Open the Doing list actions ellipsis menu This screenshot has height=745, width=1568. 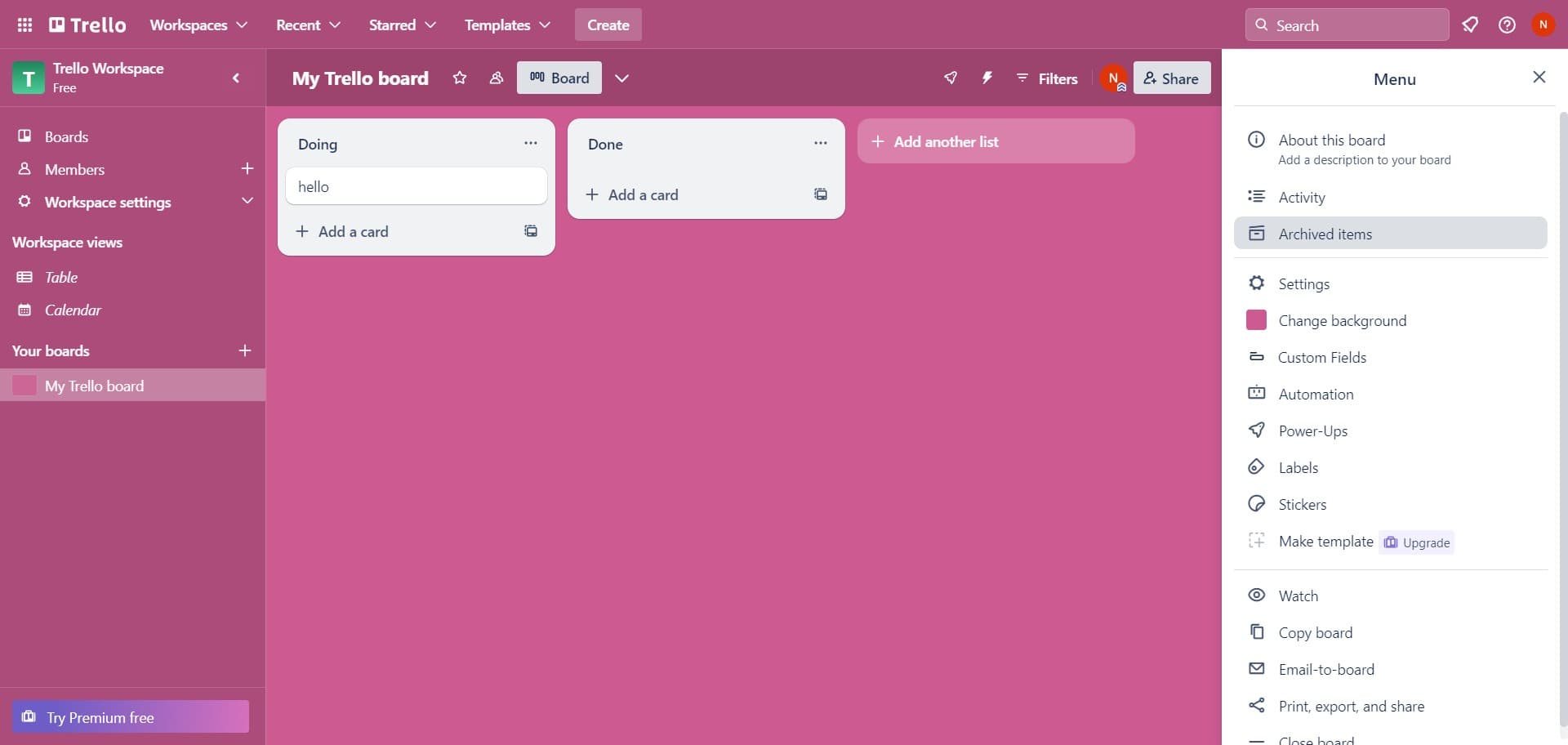pyautogui.click(x=531, y=144)
